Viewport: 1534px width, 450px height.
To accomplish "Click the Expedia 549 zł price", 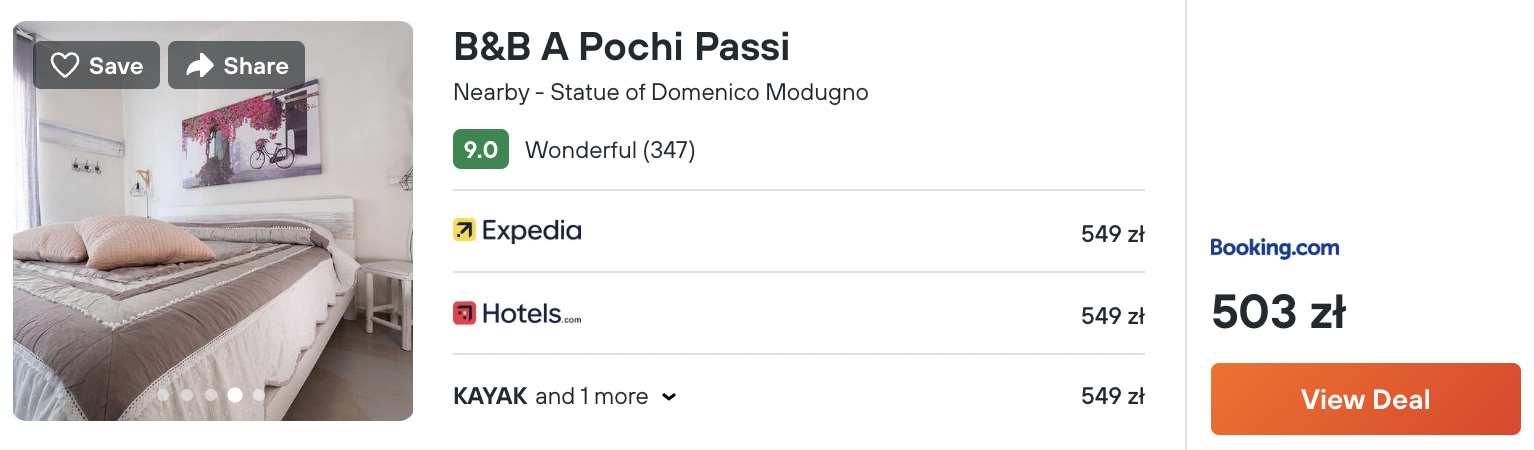I will click(1112, 235).
